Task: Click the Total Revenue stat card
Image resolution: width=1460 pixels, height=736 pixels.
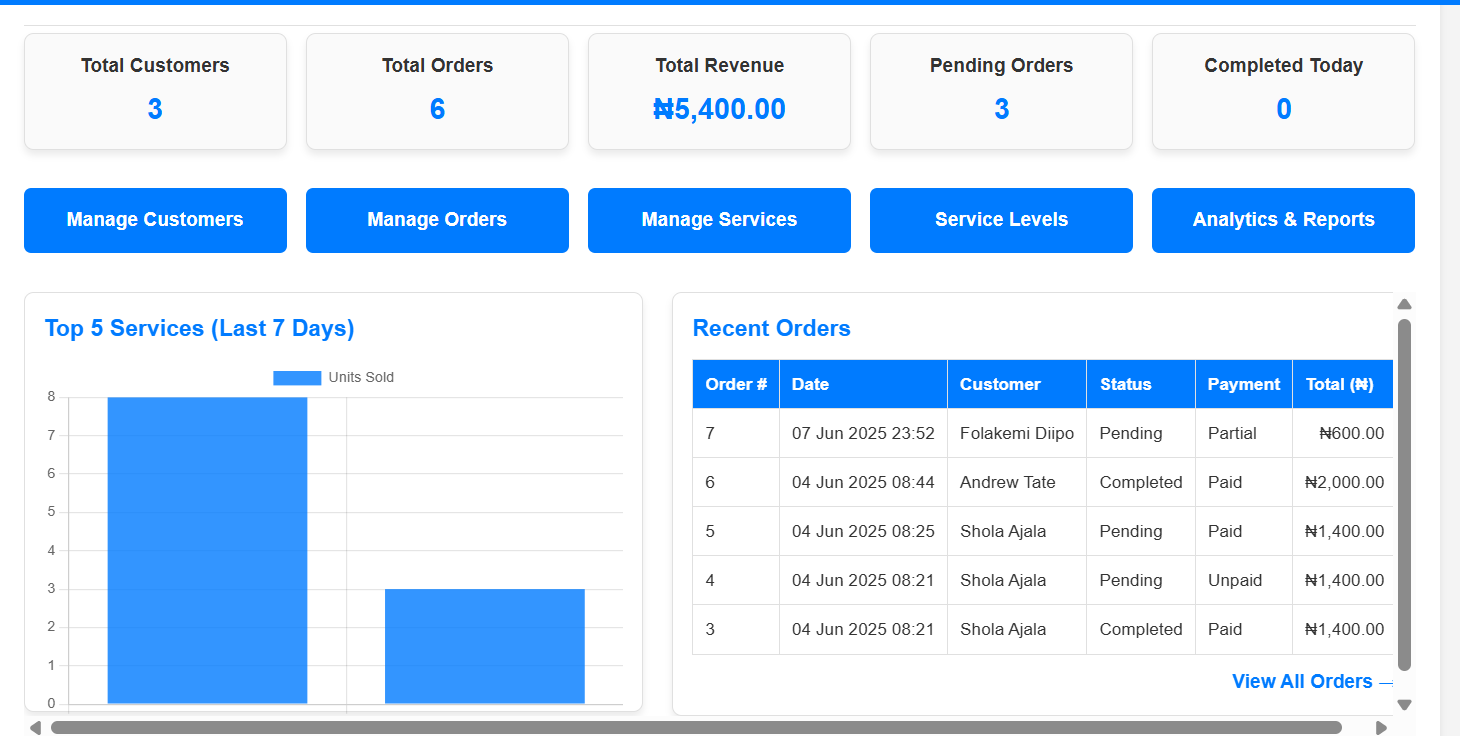Action: [719, 91]
